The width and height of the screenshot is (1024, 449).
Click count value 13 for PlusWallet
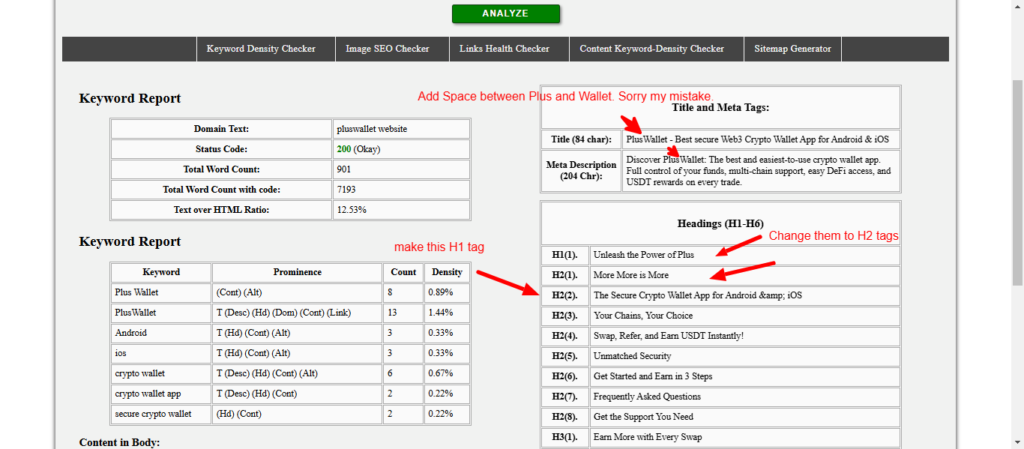[403, 313]
